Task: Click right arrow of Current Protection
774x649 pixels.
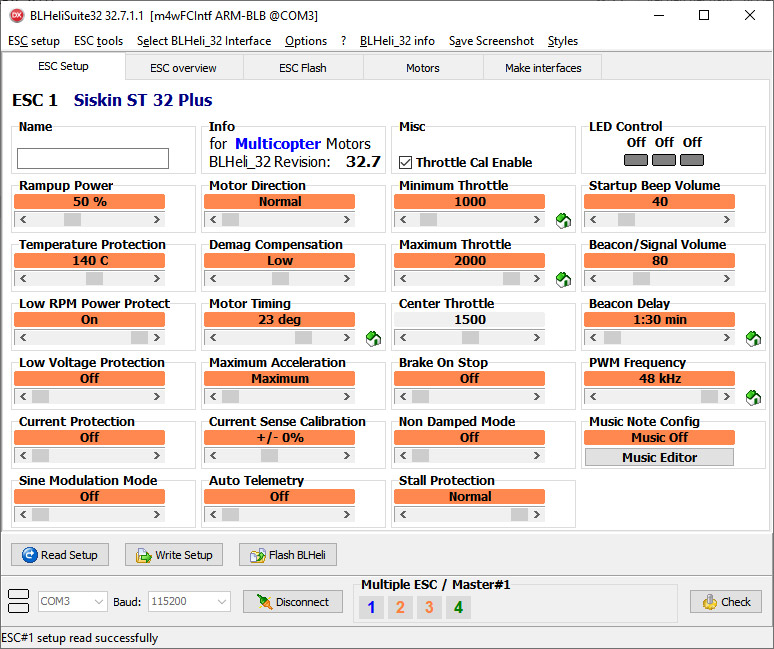Action: [156, 456]
